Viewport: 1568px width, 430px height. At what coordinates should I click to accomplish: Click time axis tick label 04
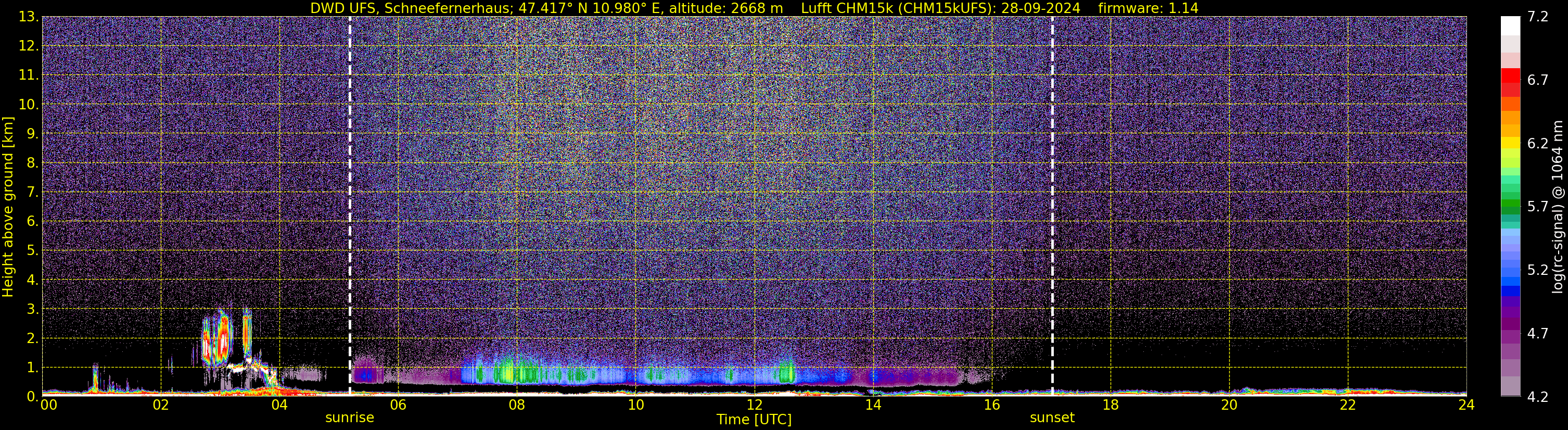[279, 405]
